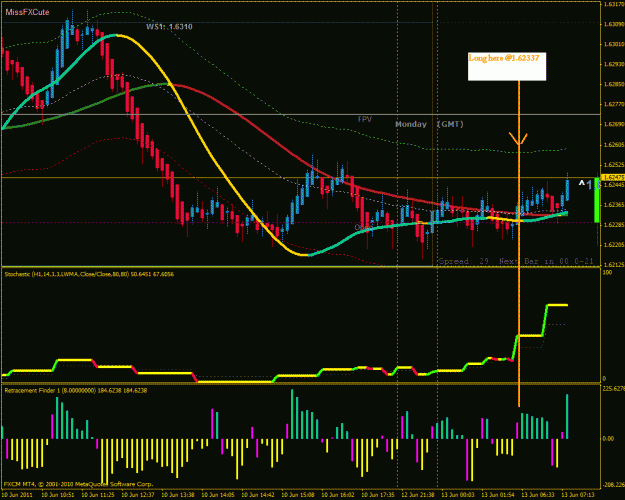
Task: Click the FXCM MT4 MetaQuotes copyright text
Action: coord(79,484)
